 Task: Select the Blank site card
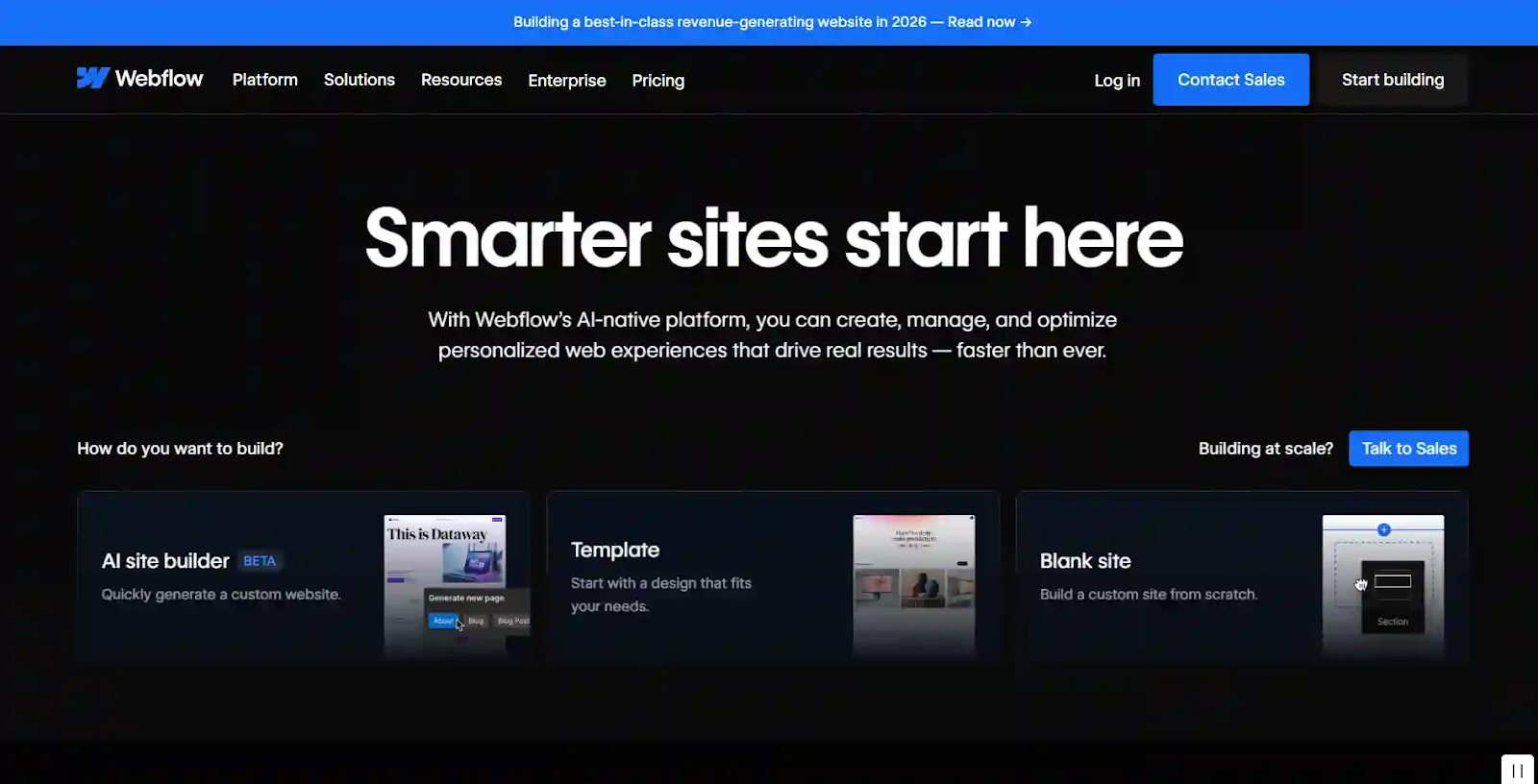click(1242, 576)
